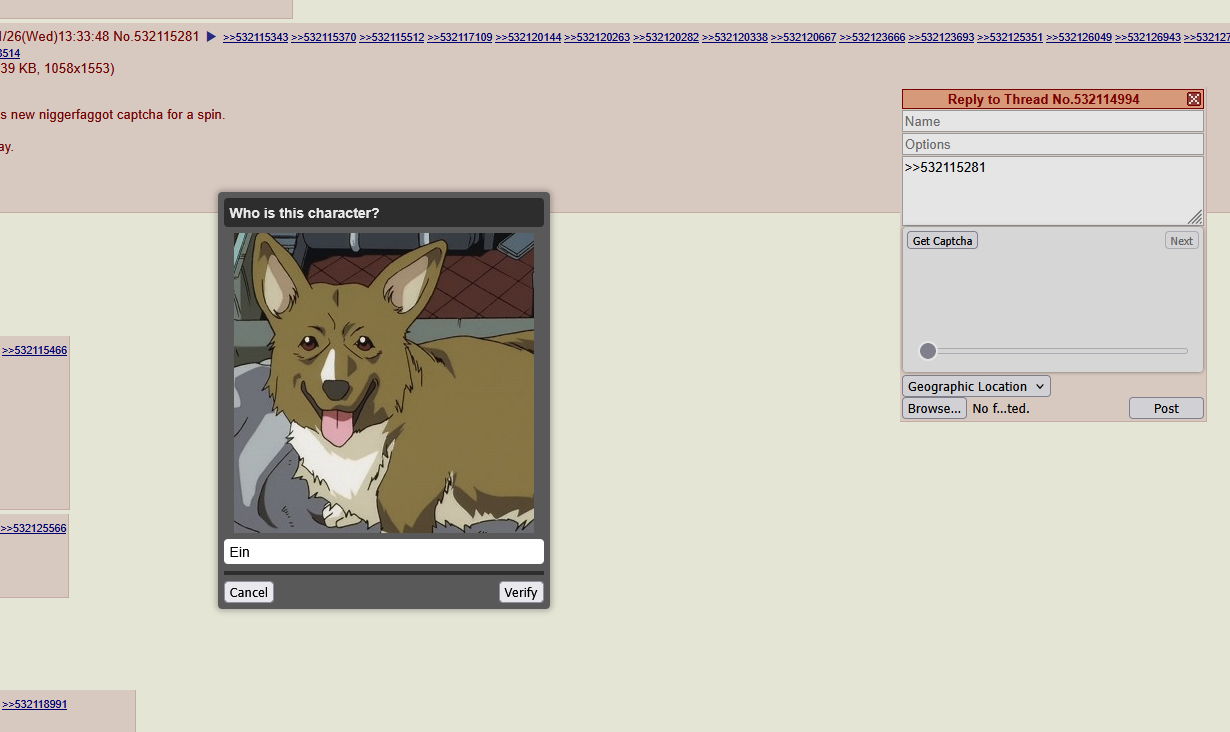Click the comment box resize handle
The height and width of the screenshot is (732, 1230).
point(1195,217)
